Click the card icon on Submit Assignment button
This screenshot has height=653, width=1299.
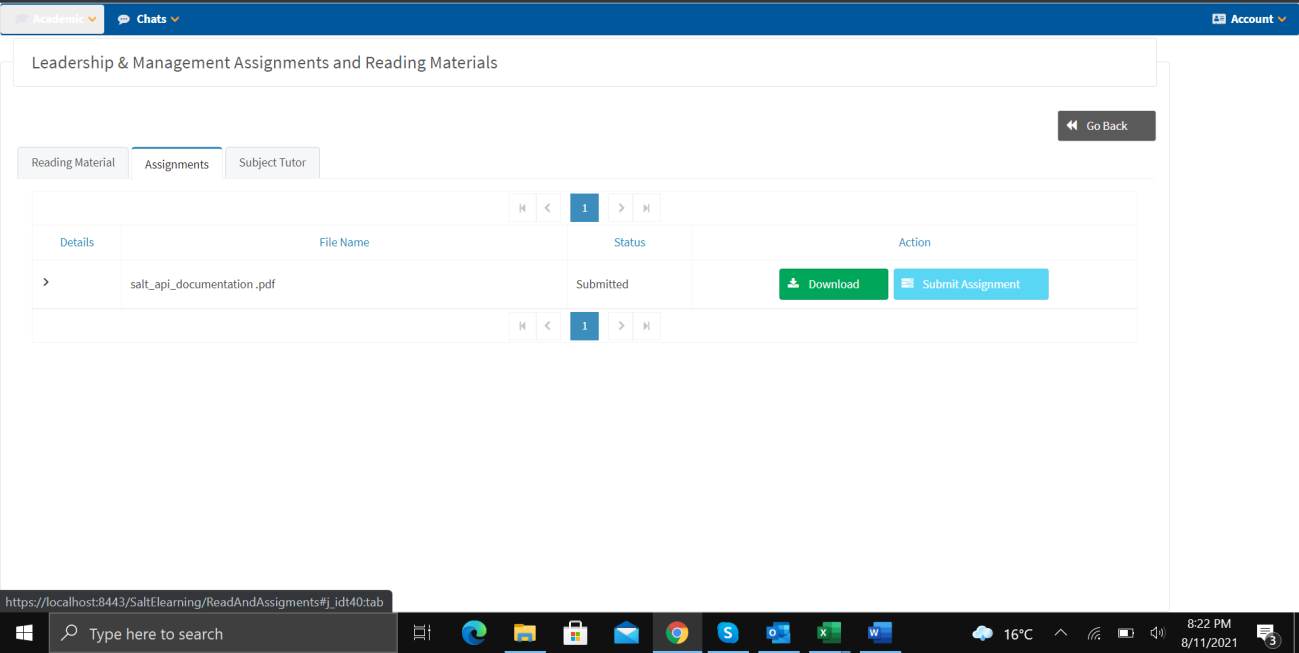point(909,284)
